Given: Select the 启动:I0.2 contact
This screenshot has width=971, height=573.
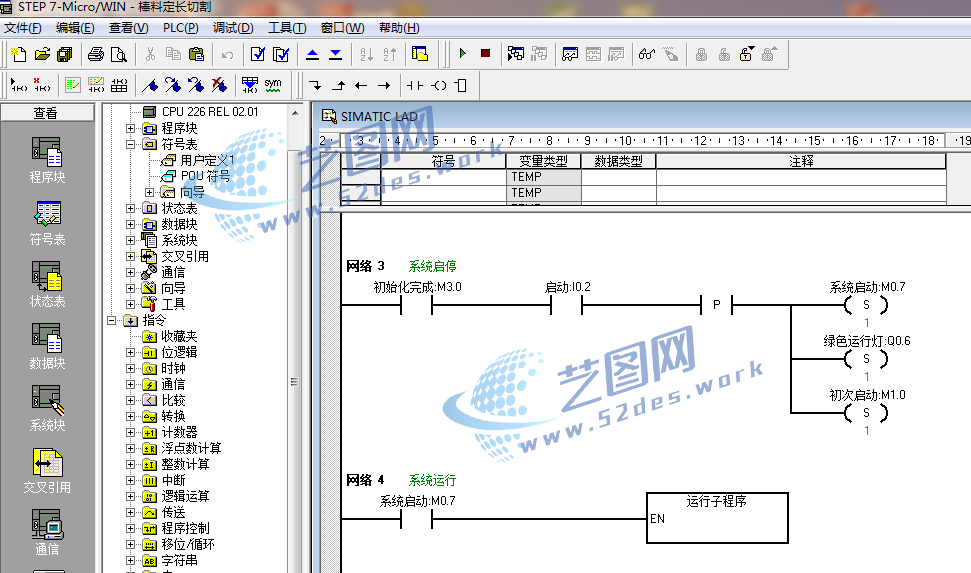Looking at the screenshot, I should pyautogui.click(x=567, y=304).
